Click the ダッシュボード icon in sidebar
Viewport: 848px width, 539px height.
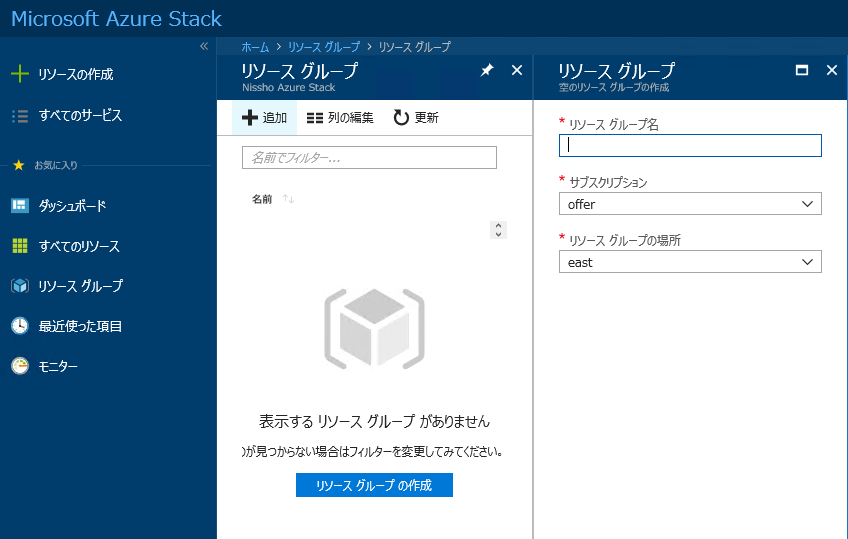coord(20,205)
